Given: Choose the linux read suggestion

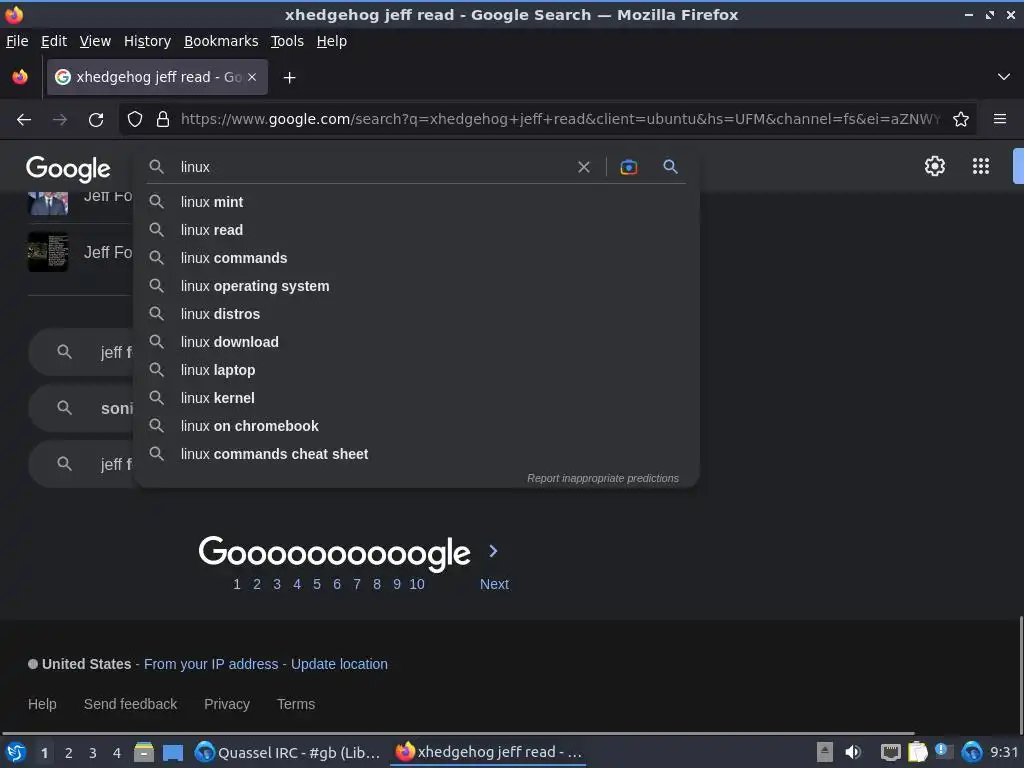Looking at the screenshot, I should [416, 230].
